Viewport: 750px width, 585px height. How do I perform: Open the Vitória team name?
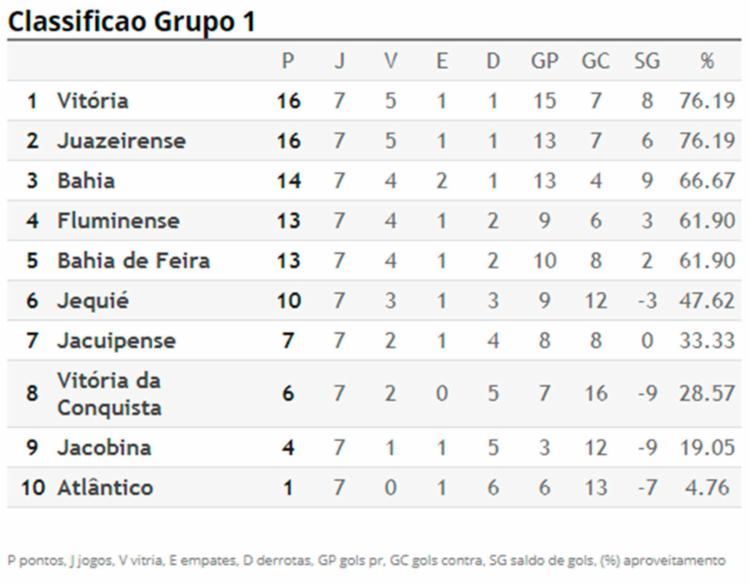93,101
